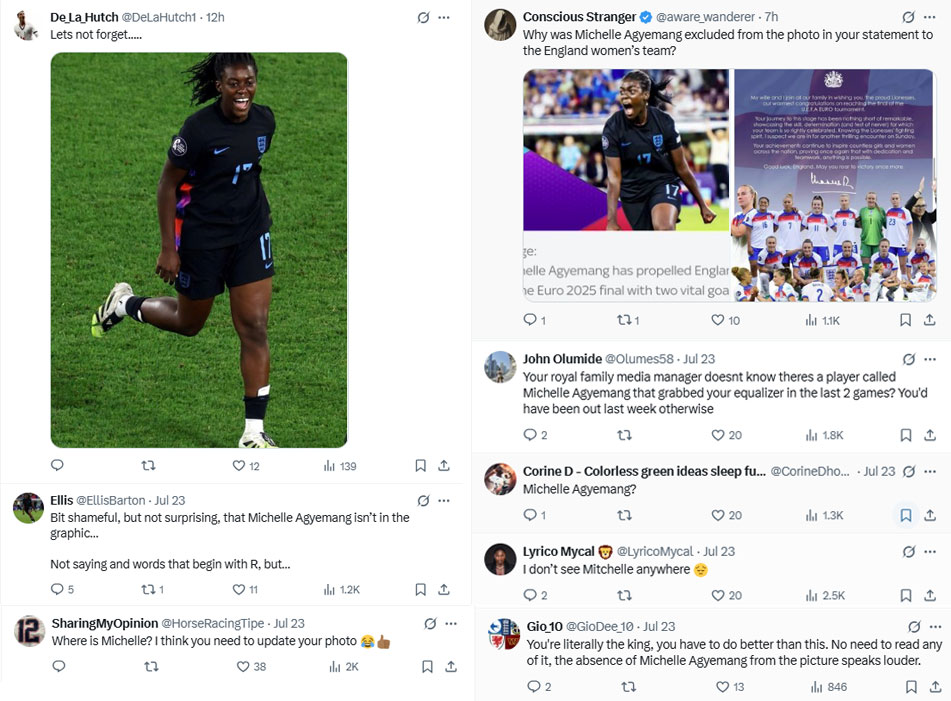Open Jul 23 timestamp on Ellis's tweet
The height and width of the screenshot is (701, 951).
(170, 500)
